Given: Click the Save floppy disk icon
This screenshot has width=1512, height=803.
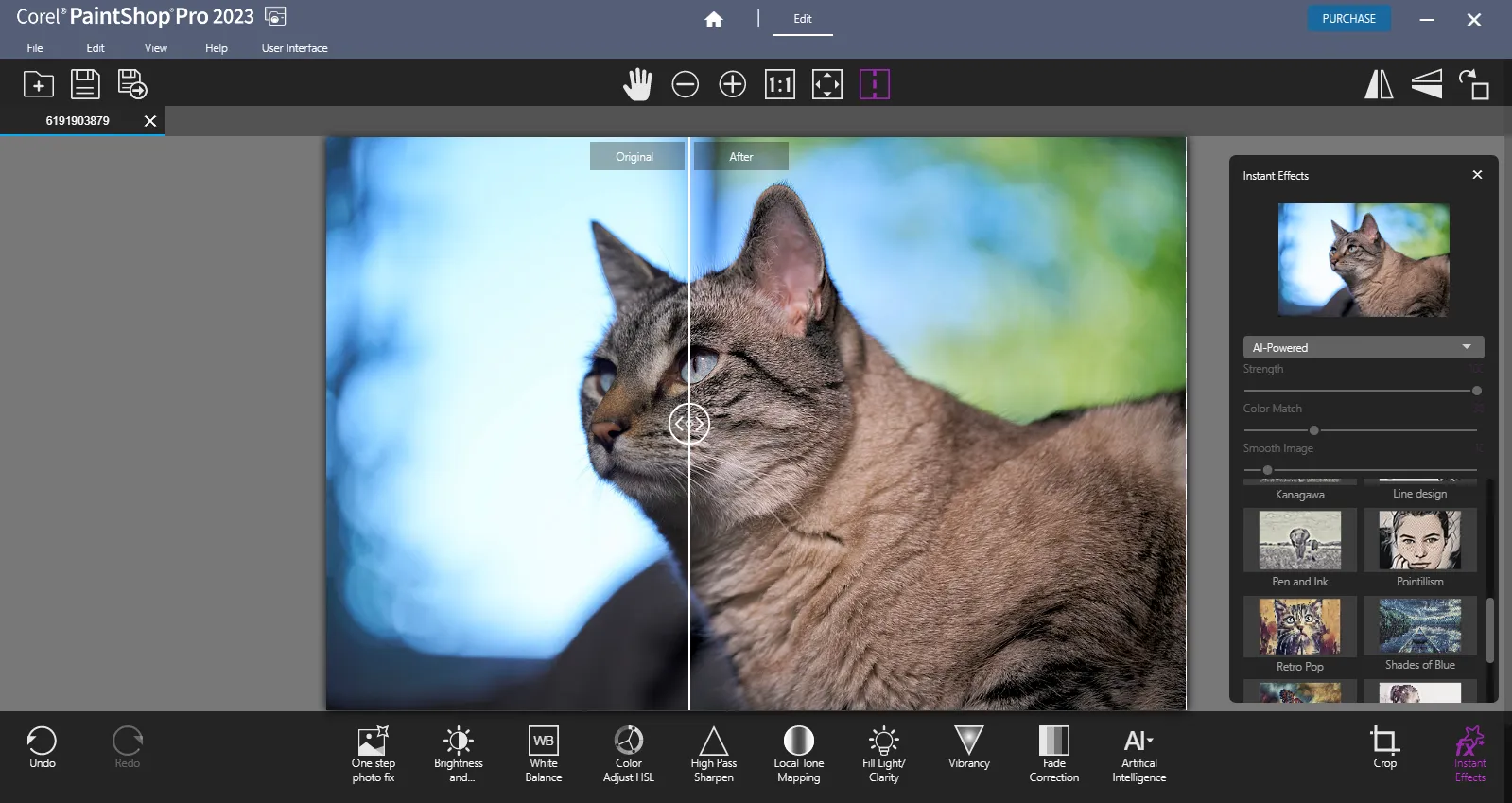Looking at the screenshot, I should (x=85, y=85).
